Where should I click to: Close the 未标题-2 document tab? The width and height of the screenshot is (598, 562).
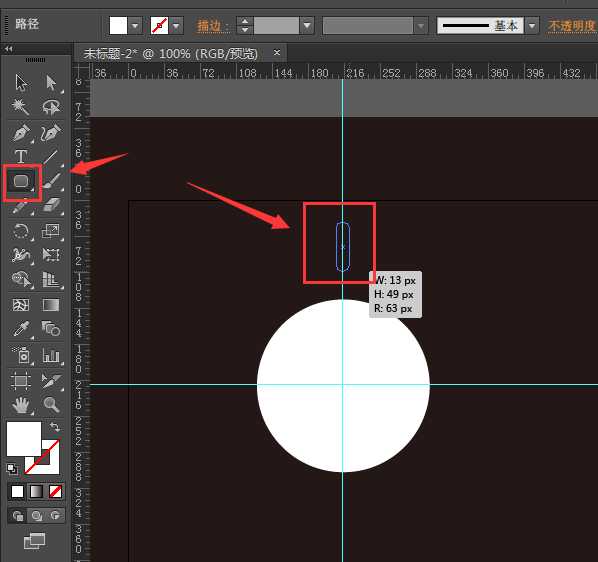click(x=277, y=53)
